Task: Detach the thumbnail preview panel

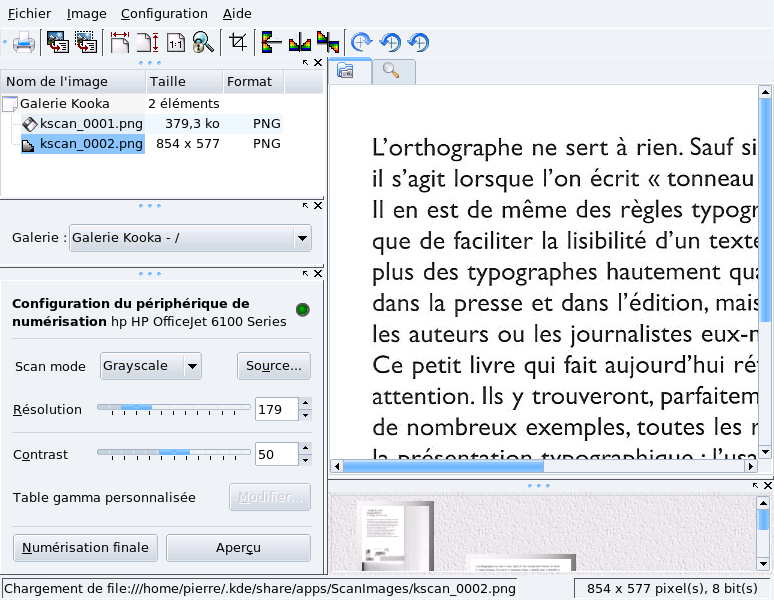Action: (755, 486)
